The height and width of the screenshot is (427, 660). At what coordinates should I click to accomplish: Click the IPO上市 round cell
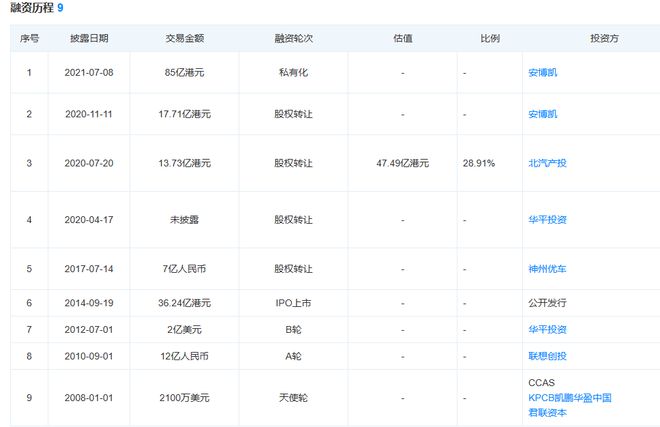click(x=293, y=303)
